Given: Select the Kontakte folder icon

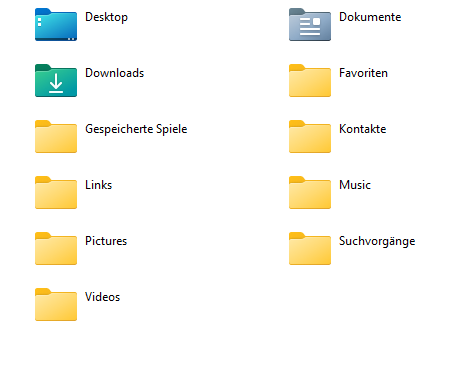Looking at the screenshot, I should [x=310, y=137].
